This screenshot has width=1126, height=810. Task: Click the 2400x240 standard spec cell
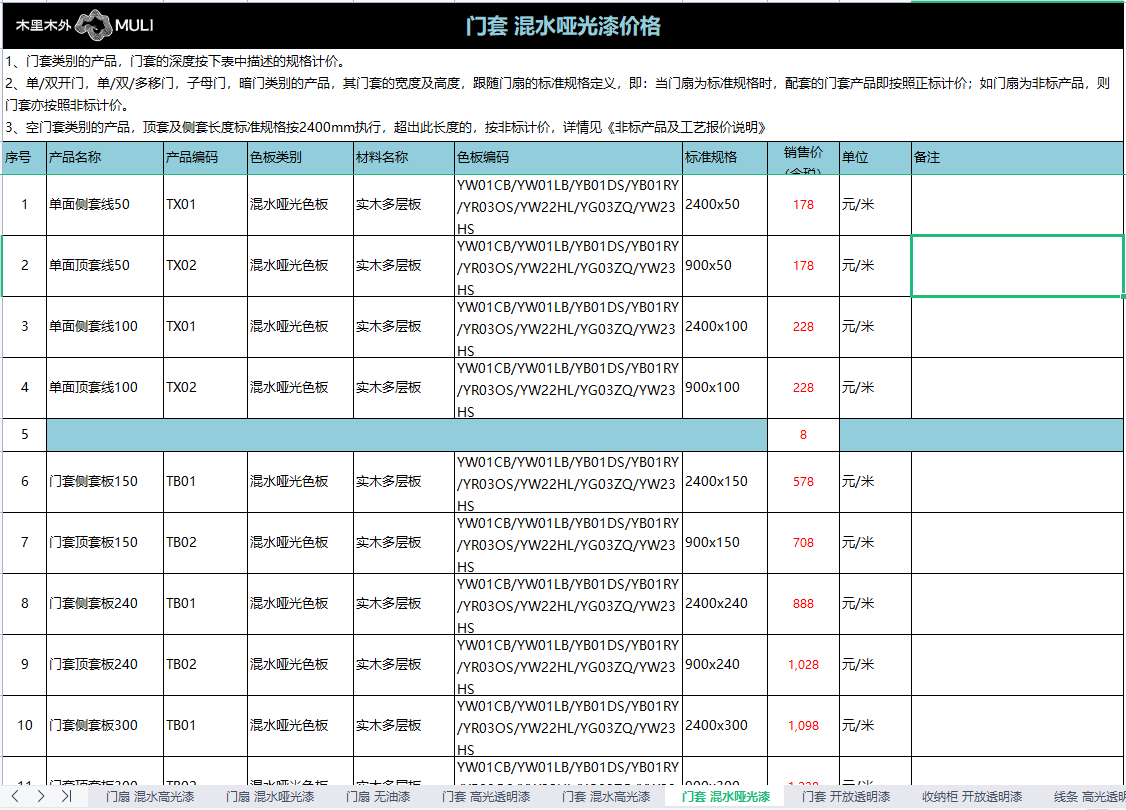pos(725,604)
